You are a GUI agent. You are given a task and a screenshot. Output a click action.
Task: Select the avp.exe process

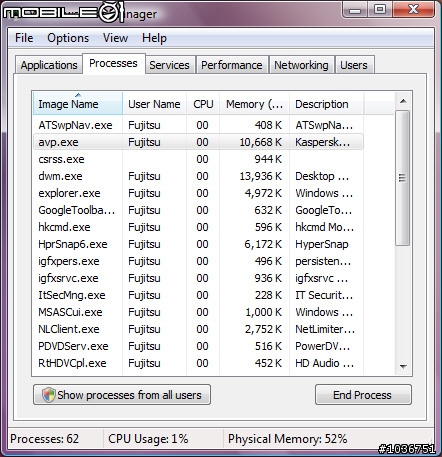(x=198, y=142)
